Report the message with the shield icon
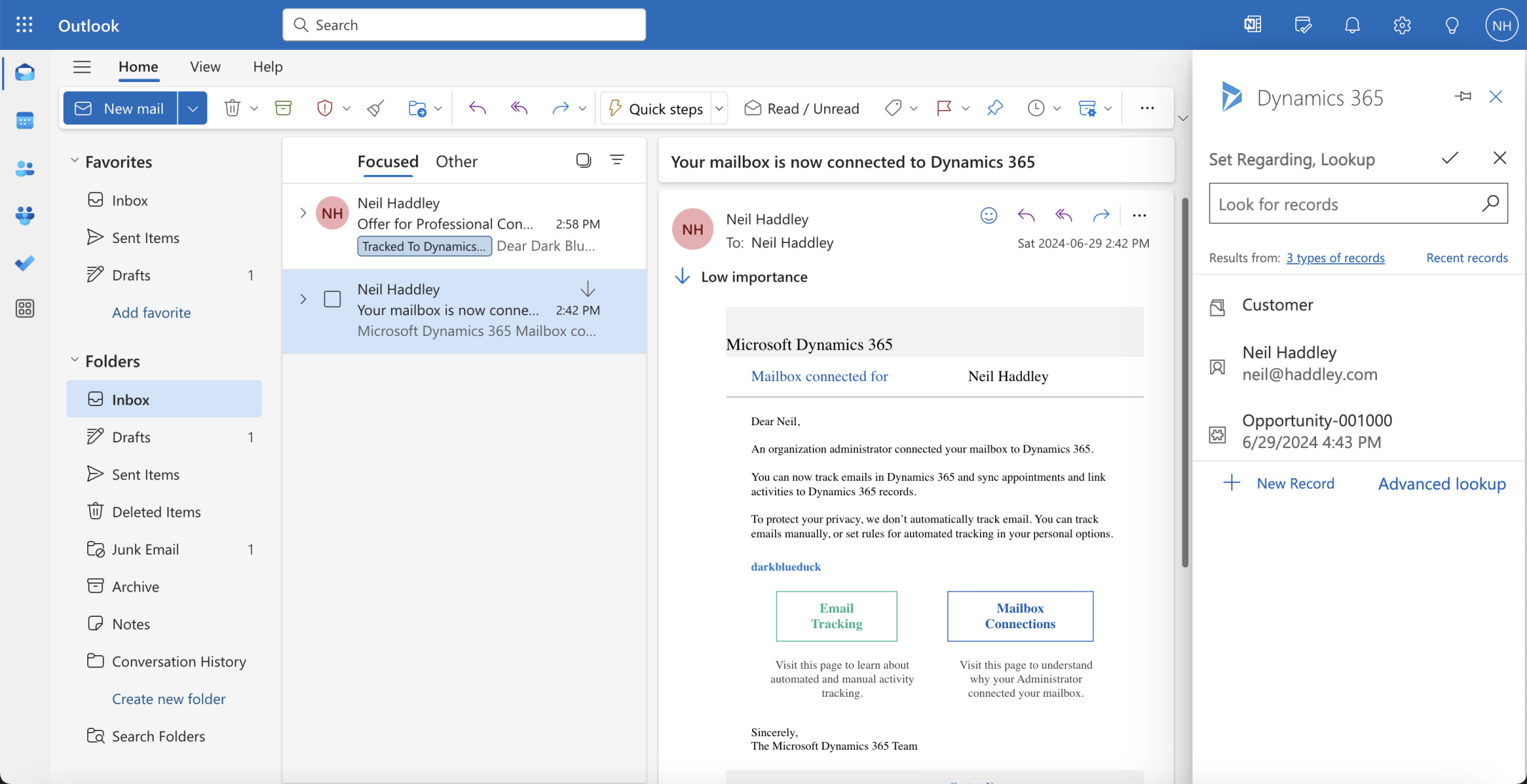Screen dimensions: 1527x784 (324, 108)
